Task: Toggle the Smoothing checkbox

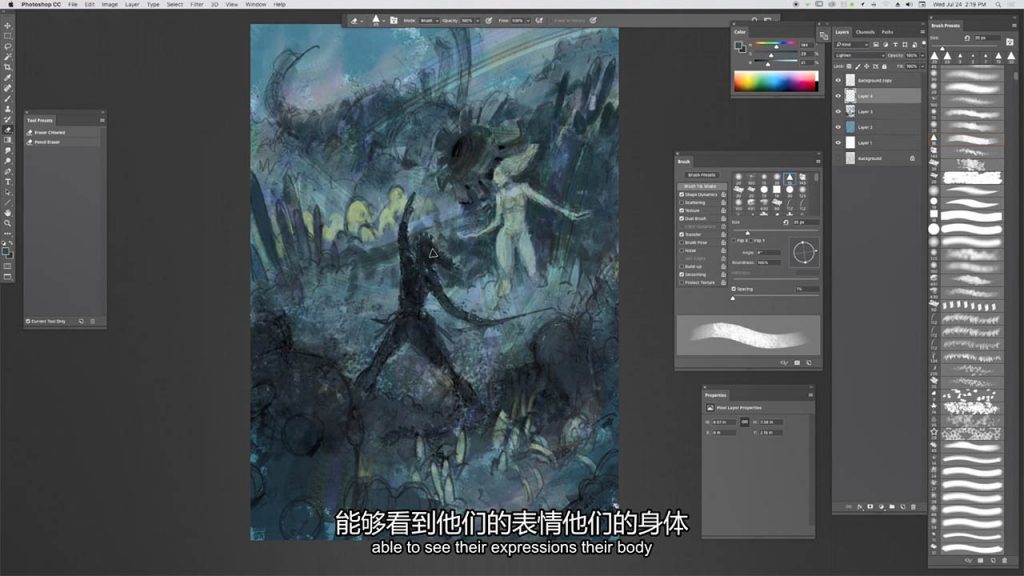Action: coord(682,274)
